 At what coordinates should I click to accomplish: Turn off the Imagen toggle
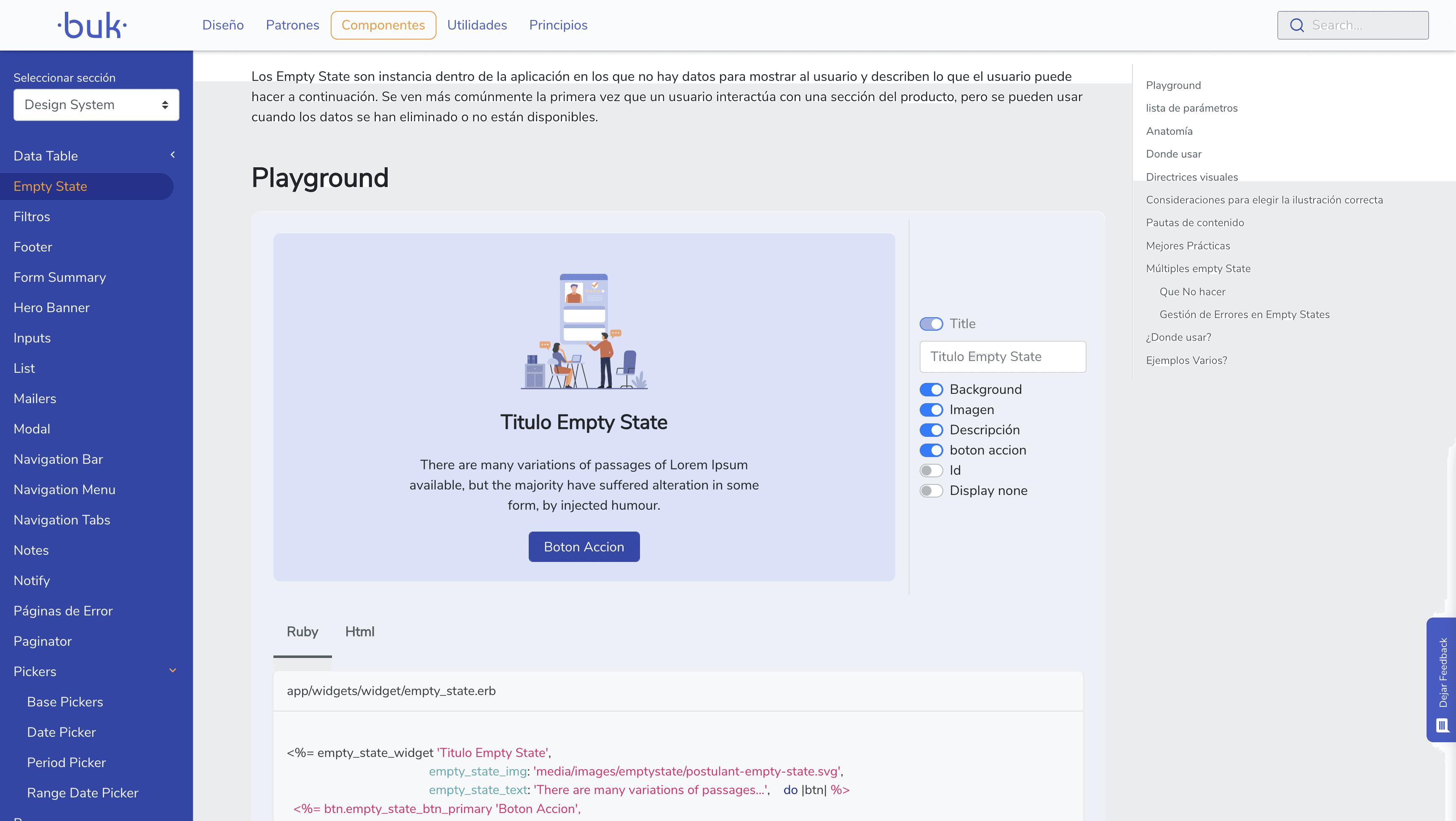pyautogui.click(x=931, y=409)
